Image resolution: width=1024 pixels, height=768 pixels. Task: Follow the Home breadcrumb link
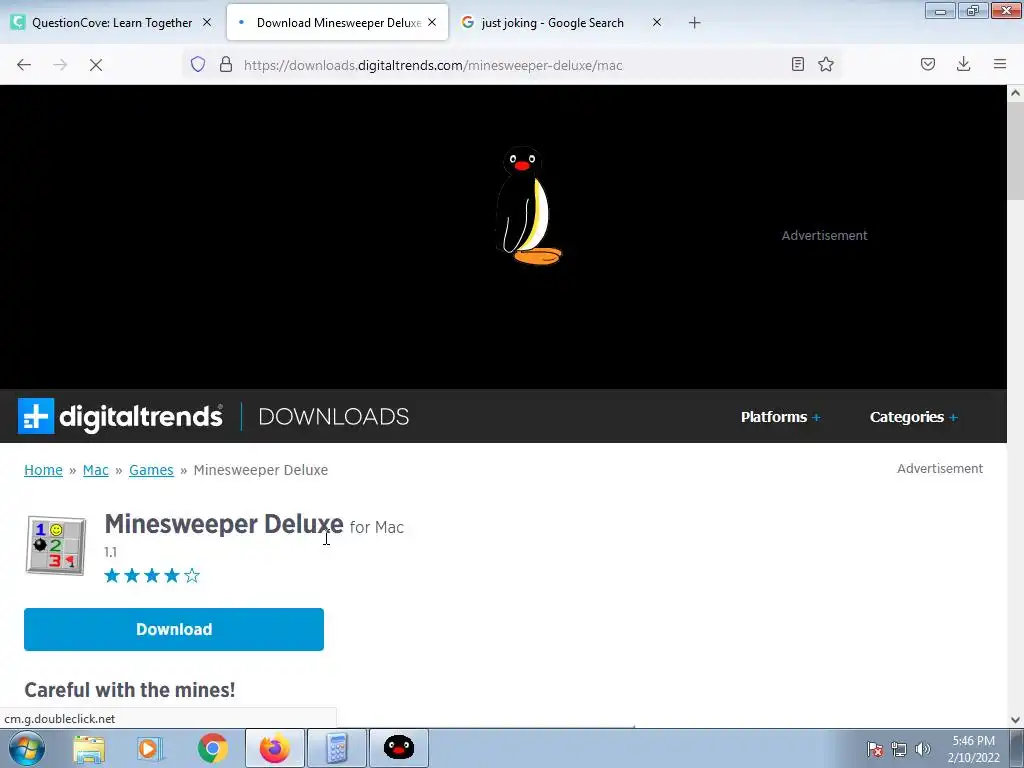[x=43, y=470]
